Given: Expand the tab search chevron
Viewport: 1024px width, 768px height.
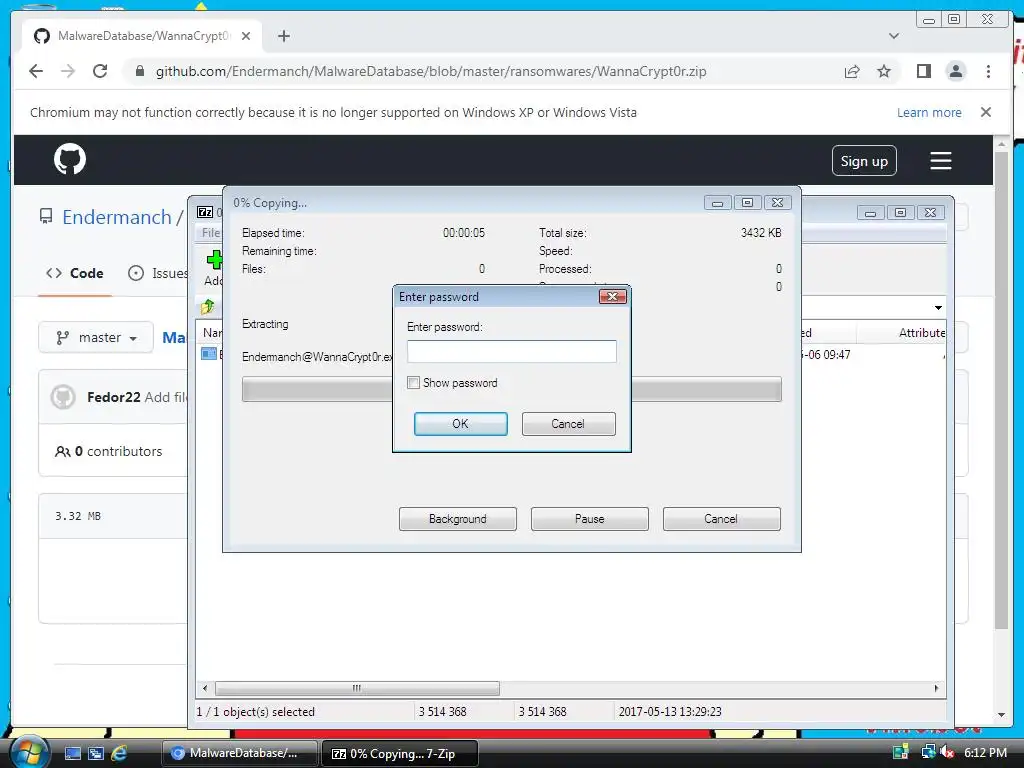Looking at the screenshot, I should tap(894, 36).
